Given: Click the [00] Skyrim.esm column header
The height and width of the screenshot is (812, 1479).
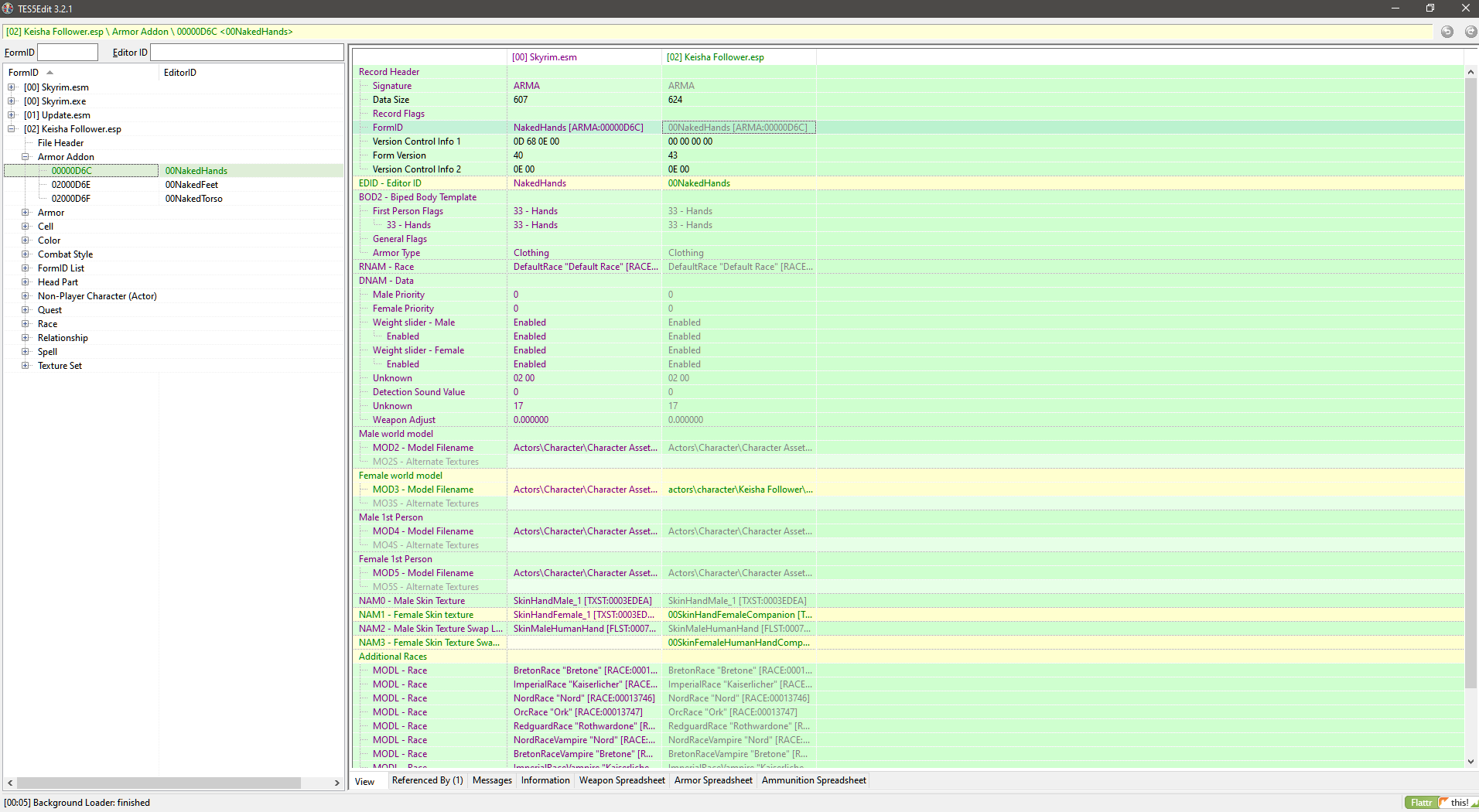Looking at the screenshot, I should (584, 57).
